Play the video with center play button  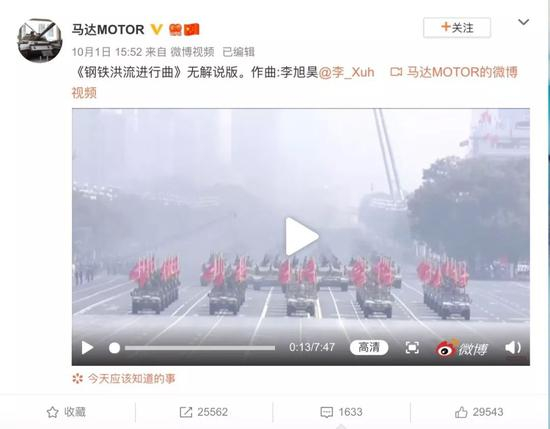pyautogui.click(x=302, y=236)
